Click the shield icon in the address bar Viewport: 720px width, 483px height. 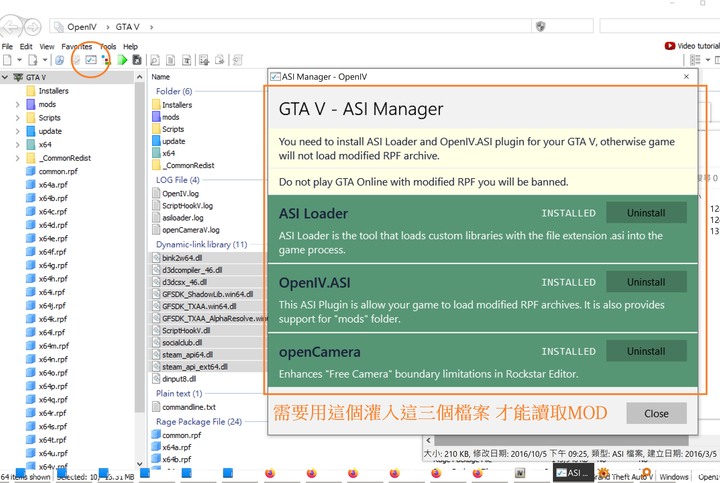click(x=540, y=26)
